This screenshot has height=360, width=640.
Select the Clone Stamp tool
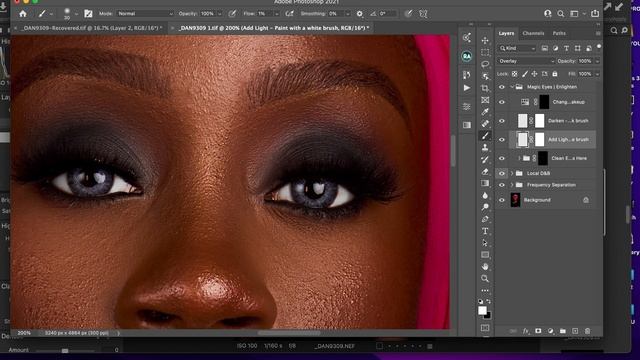pyautogui.click(x=485, y=148)
